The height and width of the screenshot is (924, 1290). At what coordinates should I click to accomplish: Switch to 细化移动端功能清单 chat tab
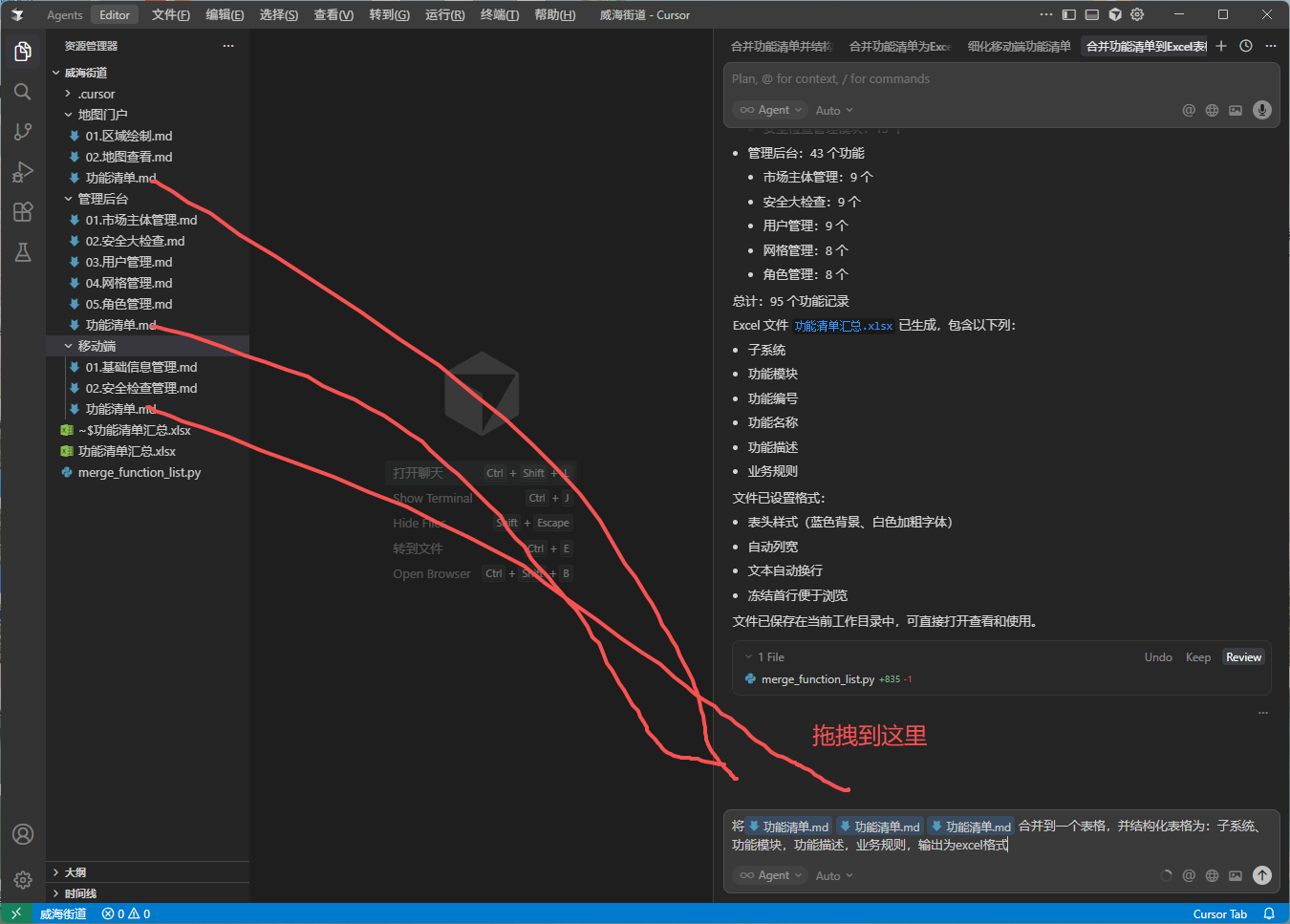coord(1019,46)
